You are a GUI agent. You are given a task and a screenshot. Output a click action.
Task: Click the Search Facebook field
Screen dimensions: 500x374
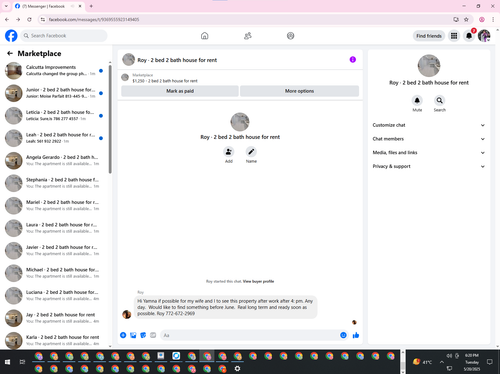(x=64, y=36)
